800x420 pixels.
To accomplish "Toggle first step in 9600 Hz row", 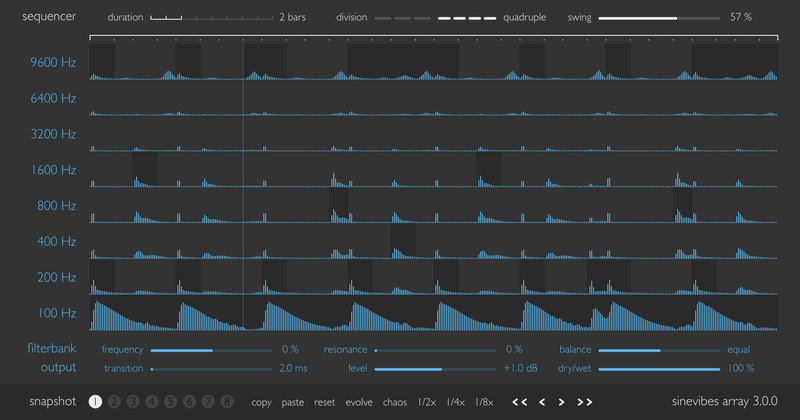I will [x=102, y=62].
